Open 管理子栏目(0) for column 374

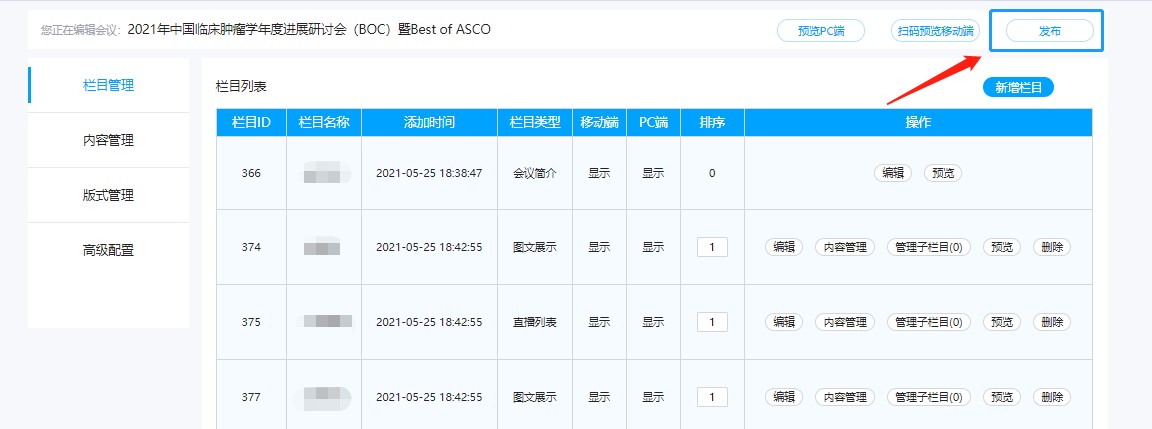(929, 247)
